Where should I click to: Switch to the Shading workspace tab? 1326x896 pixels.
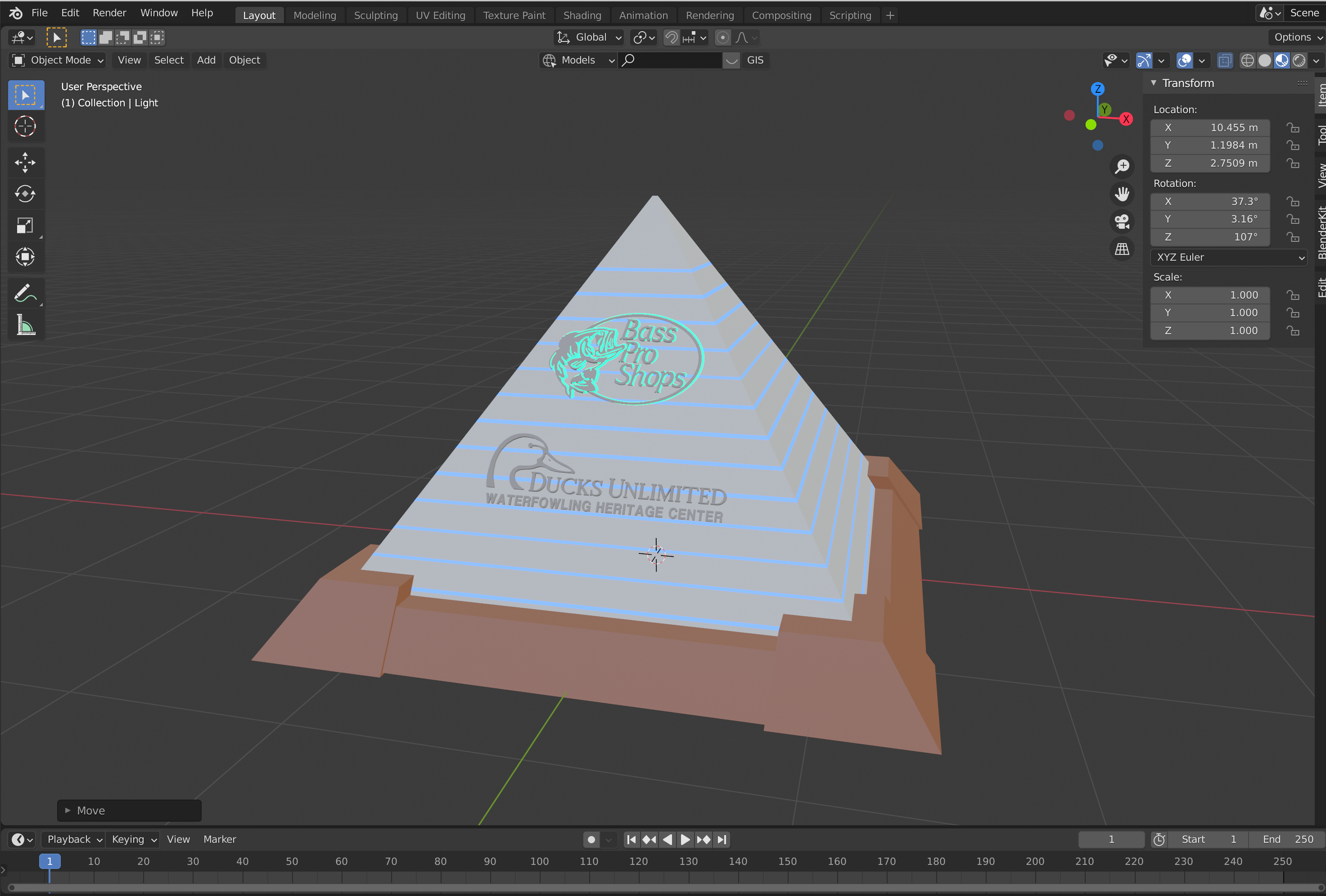[x=582, y=15]
